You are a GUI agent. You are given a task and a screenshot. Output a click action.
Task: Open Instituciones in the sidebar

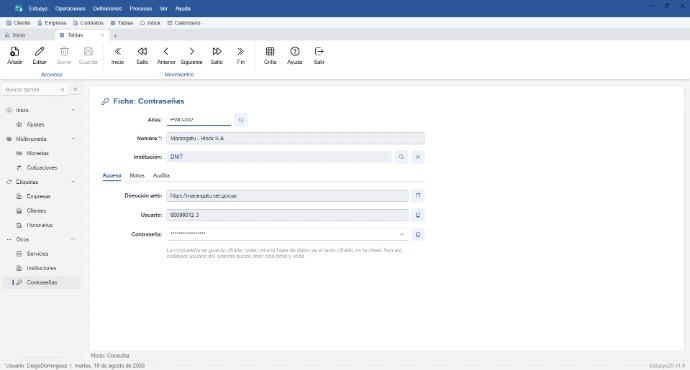[x=40, y=268]
